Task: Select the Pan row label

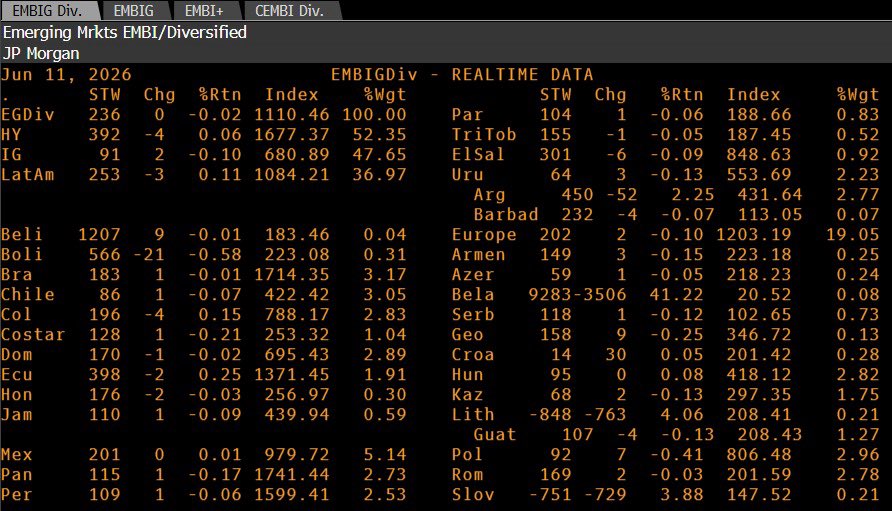Action: pos(16,474)
